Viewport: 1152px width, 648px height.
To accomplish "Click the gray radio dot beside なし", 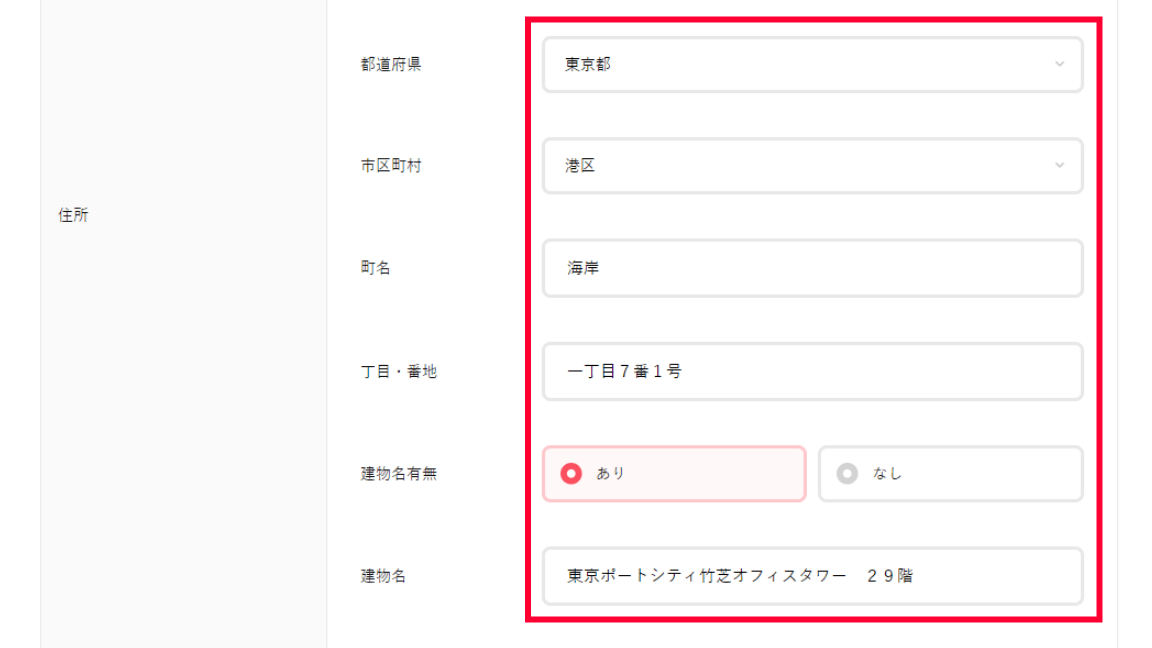I will [x=847, y=474].
